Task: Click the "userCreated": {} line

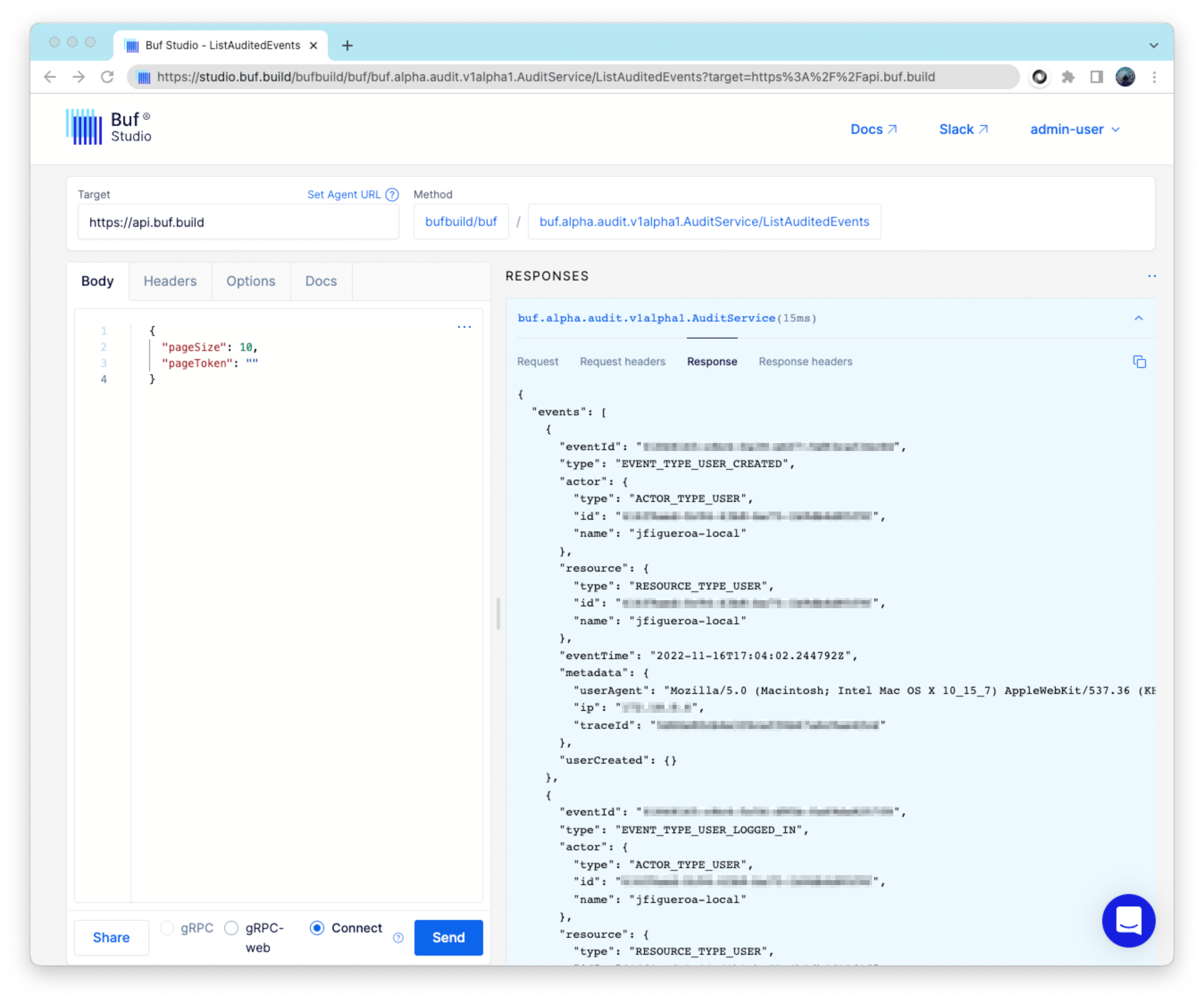Action: [618, 760]
